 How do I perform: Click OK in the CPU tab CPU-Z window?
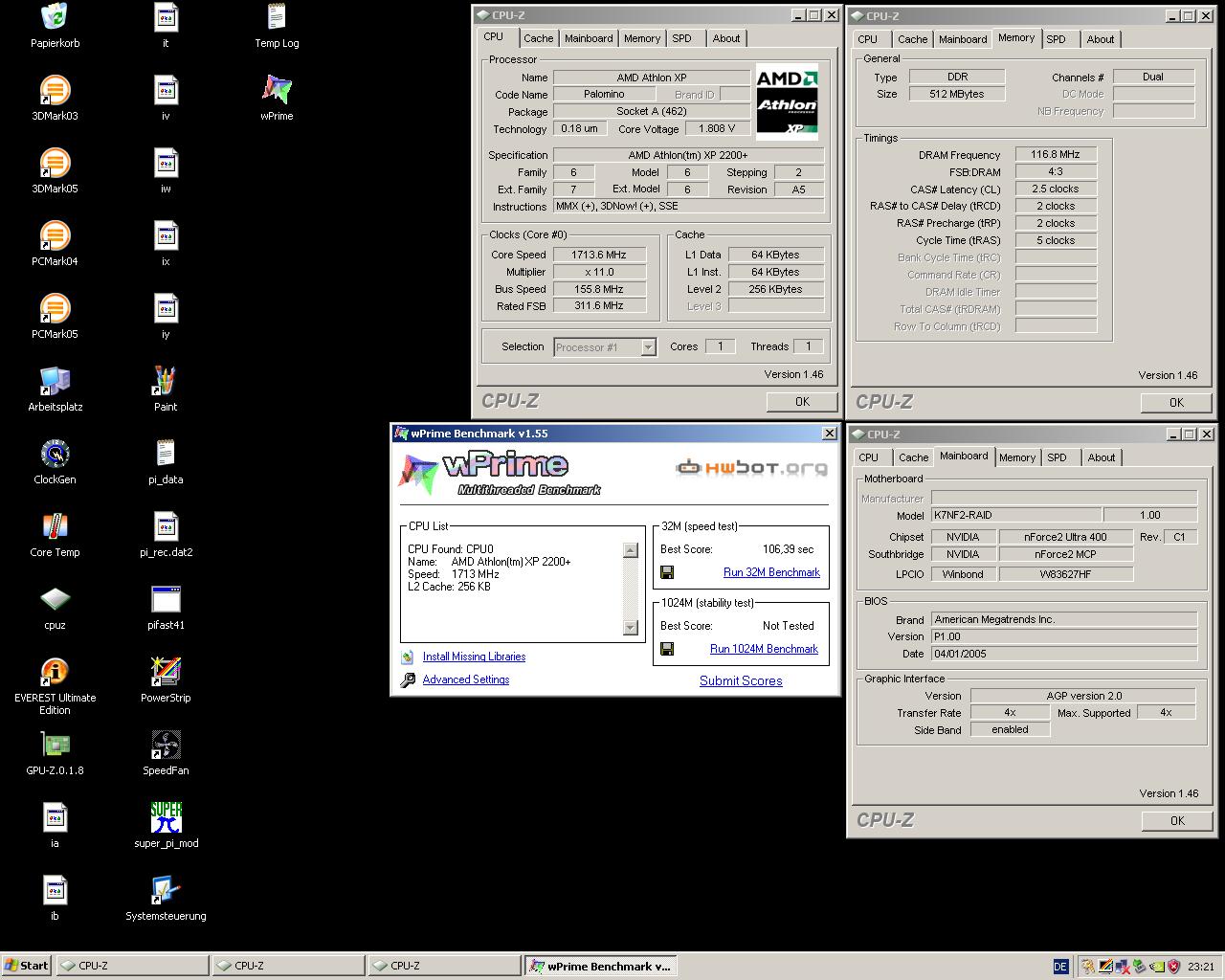[x=802, y=402]
